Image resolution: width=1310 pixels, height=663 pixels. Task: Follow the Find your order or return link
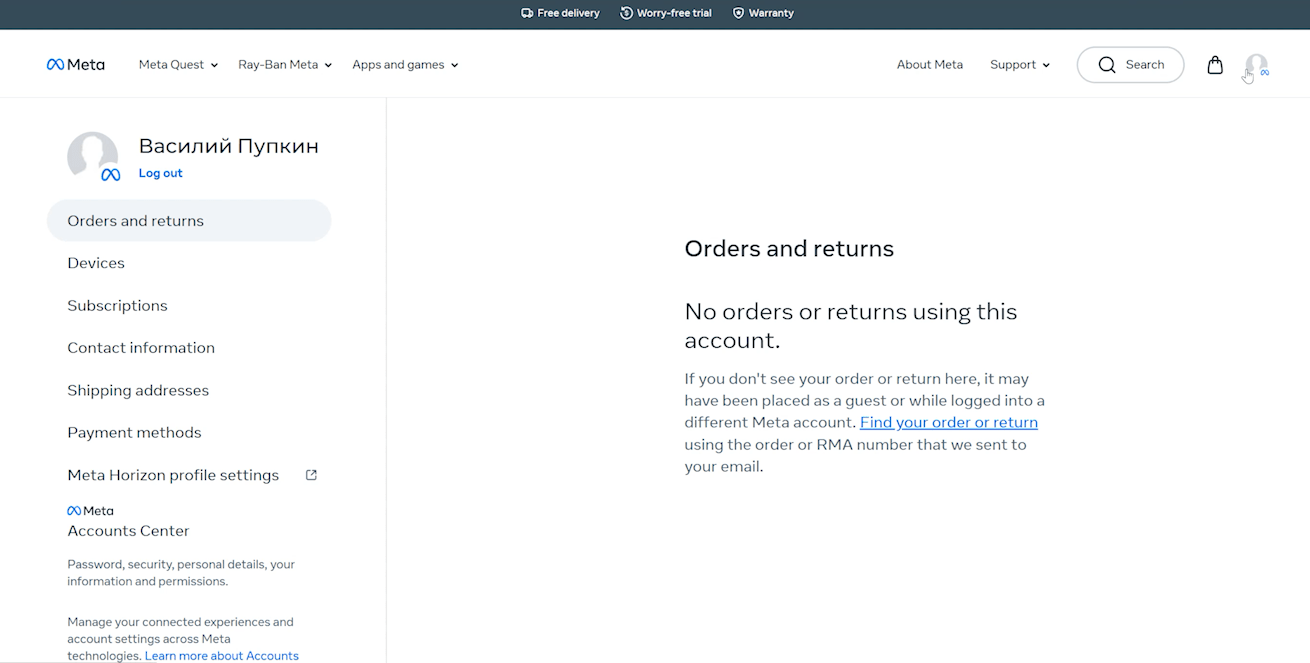click(948, 422)
